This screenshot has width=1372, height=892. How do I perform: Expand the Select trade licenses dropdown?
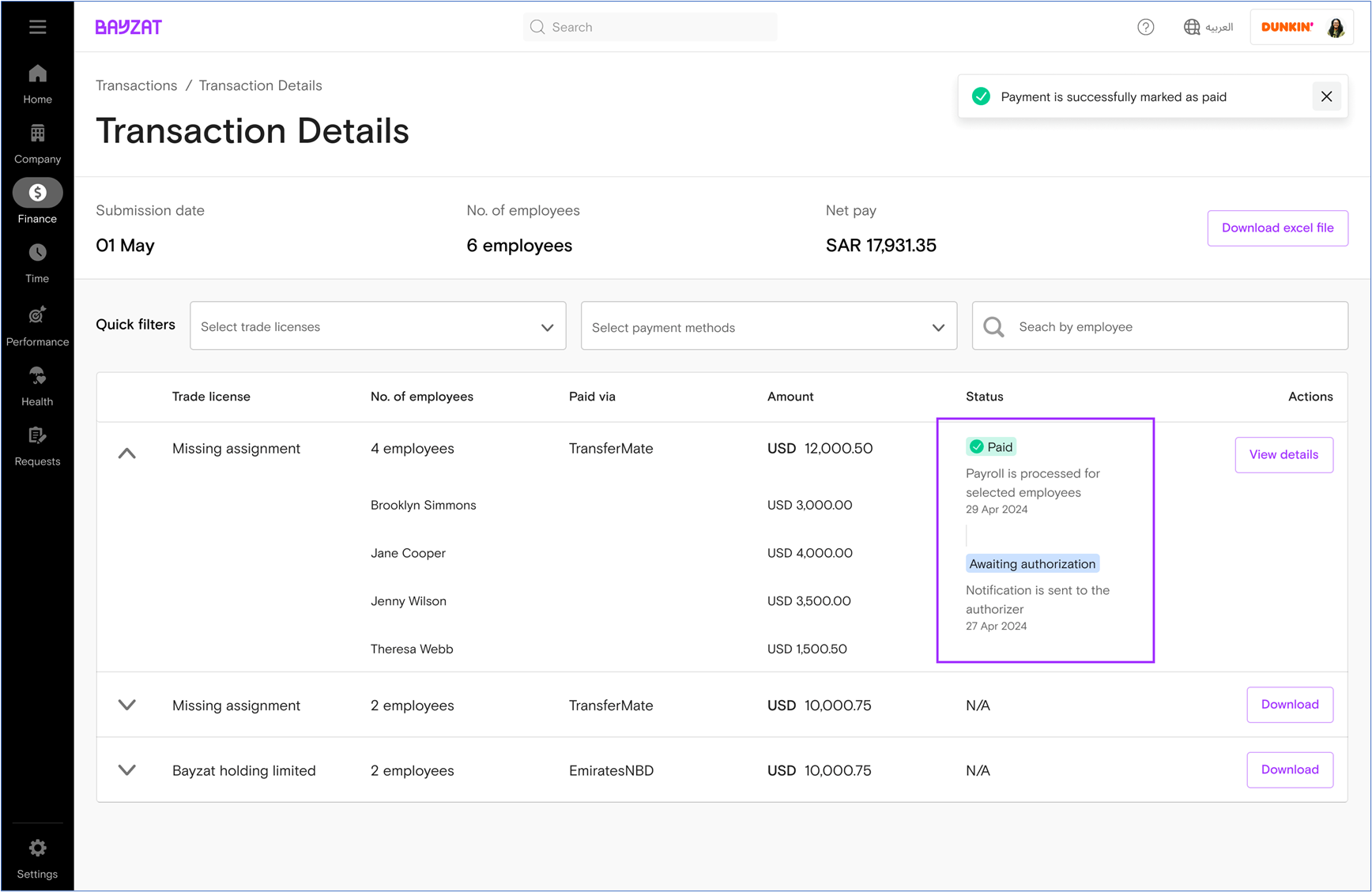pyautogui.click(x=378, y=326)
